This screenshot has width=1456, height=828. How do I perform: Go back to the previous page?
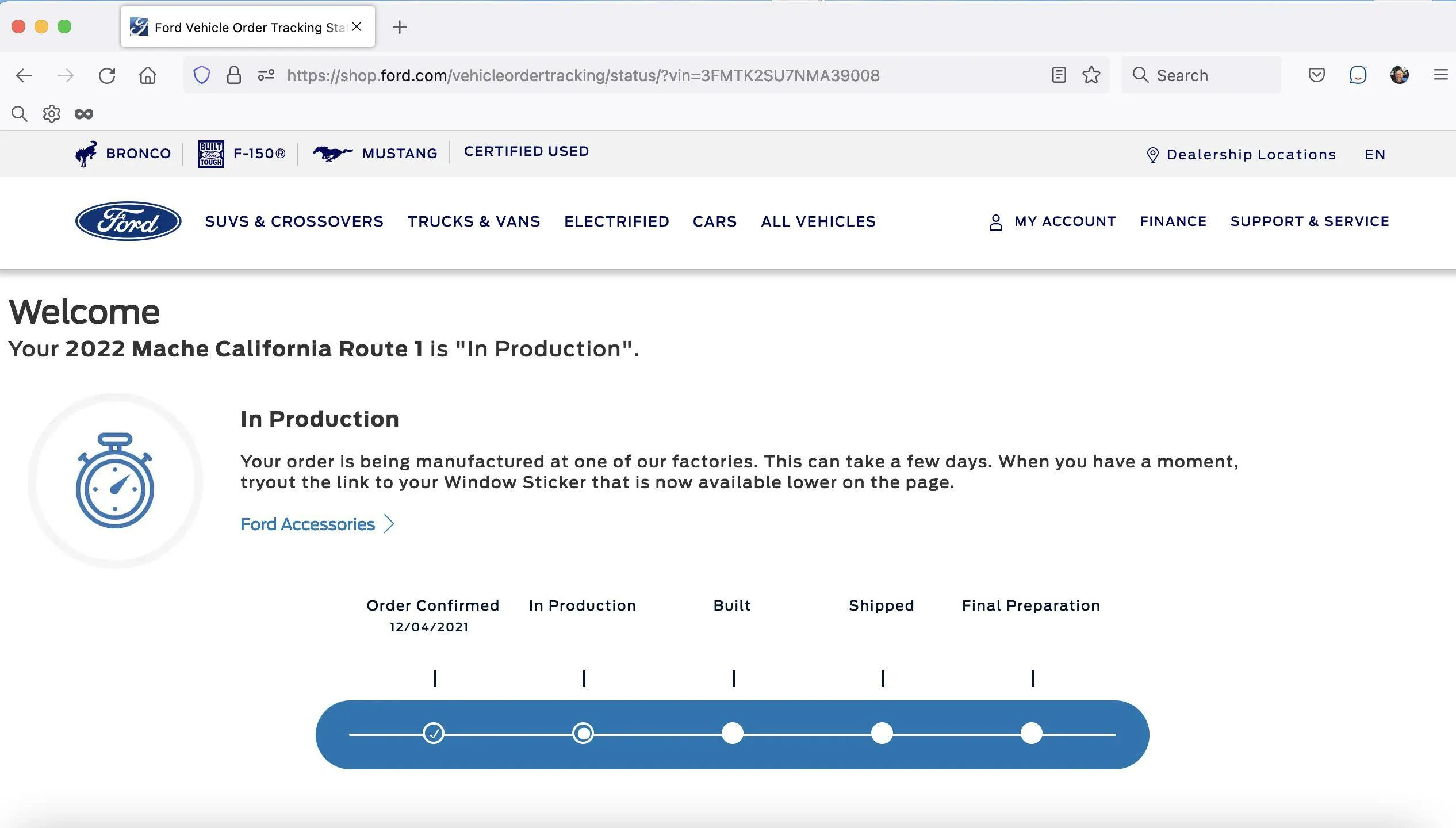coord(24,75)
